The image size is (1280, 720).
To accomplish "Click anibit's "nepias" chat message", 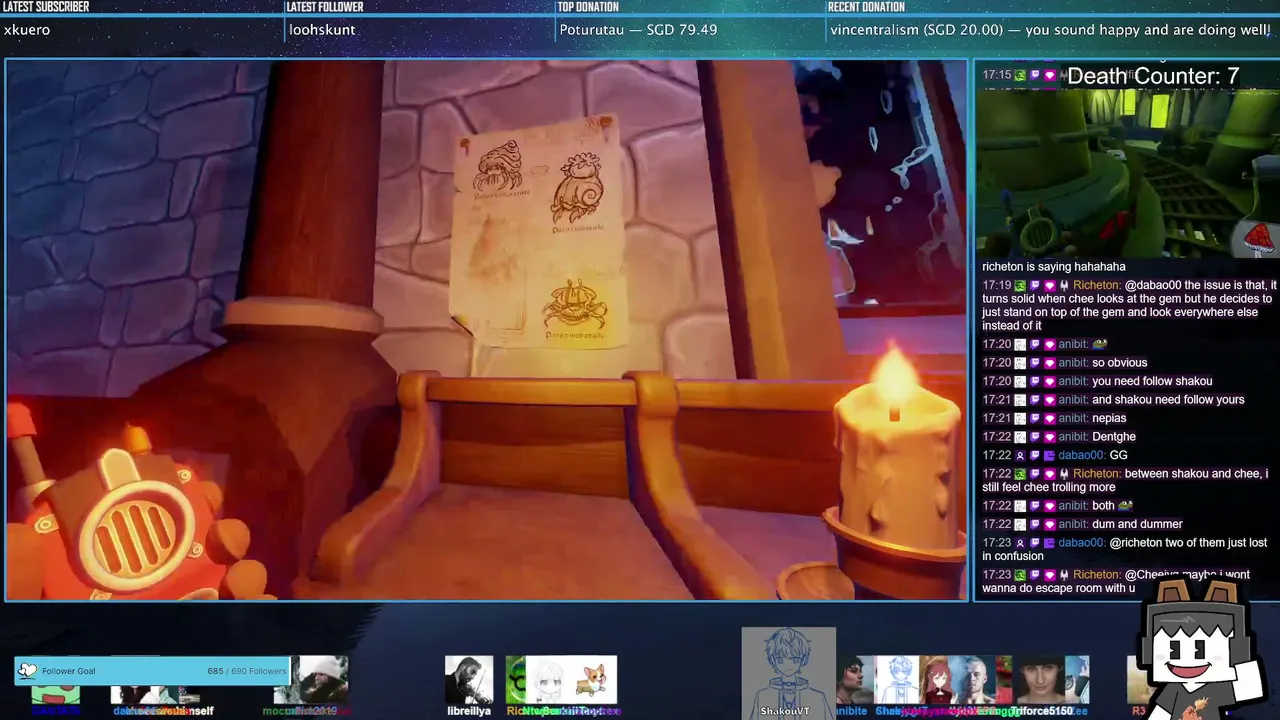I will pyautogui.click(x=1109, y=418).
